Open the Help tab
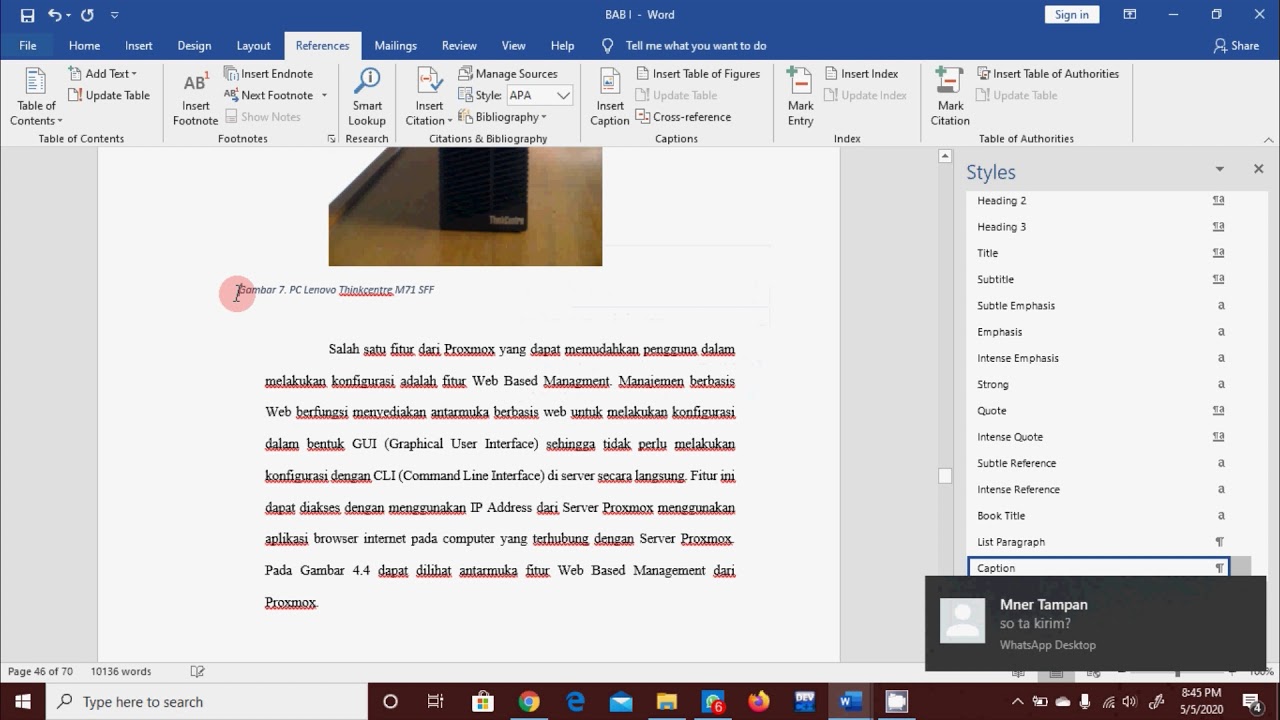 tap(562, 45)
